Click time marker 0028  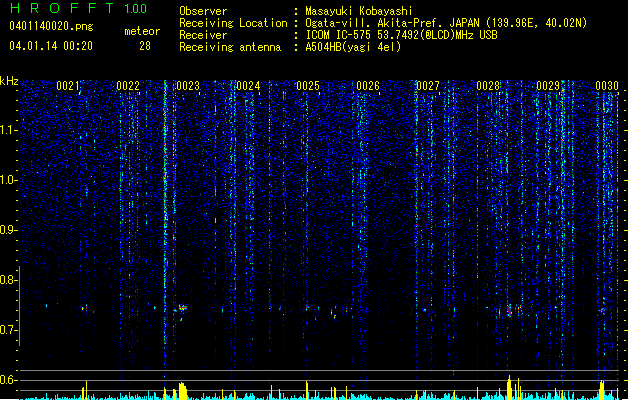[488, 86]
